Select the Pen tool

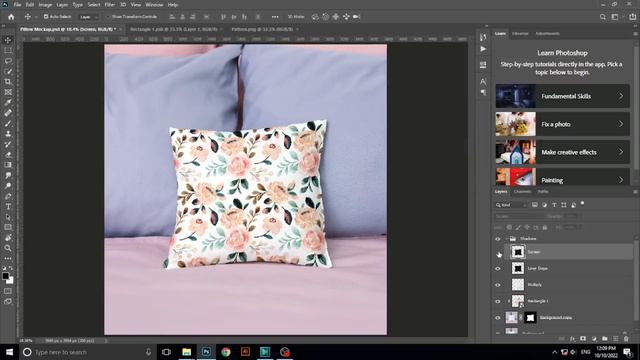tap(8, 196)
